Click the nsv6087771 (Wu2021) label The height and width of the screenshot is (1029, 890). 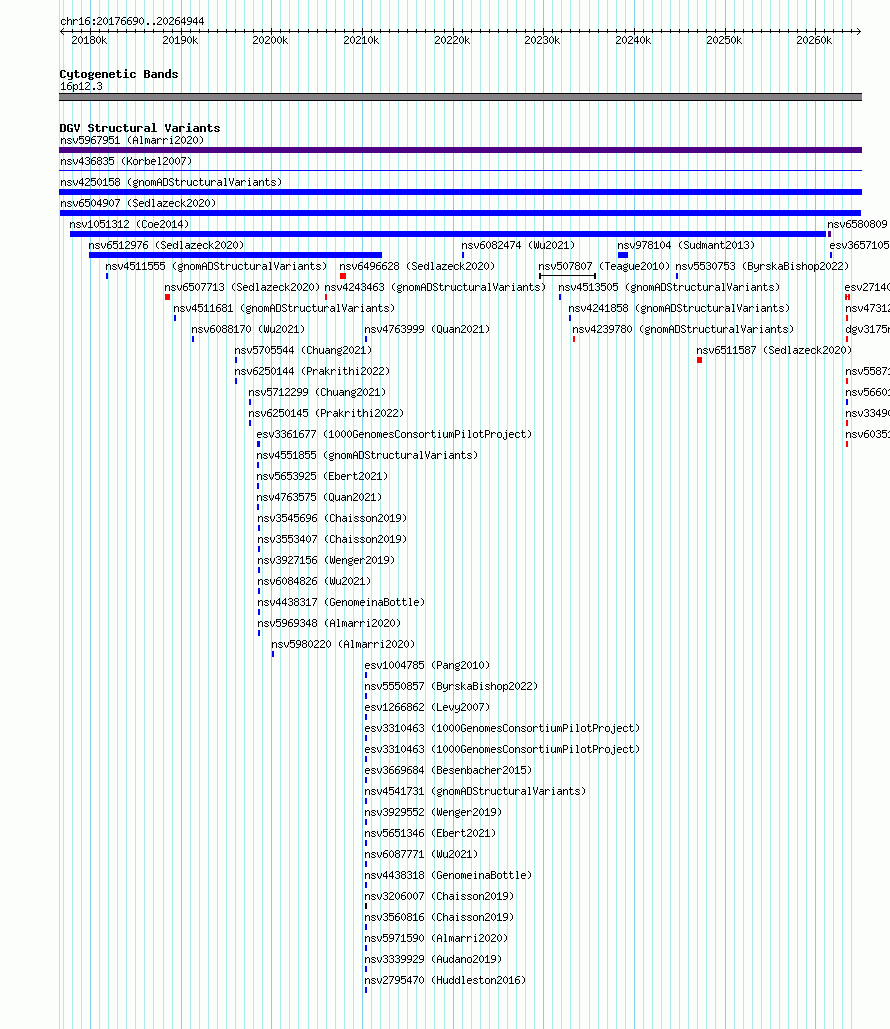click(421, 854)
